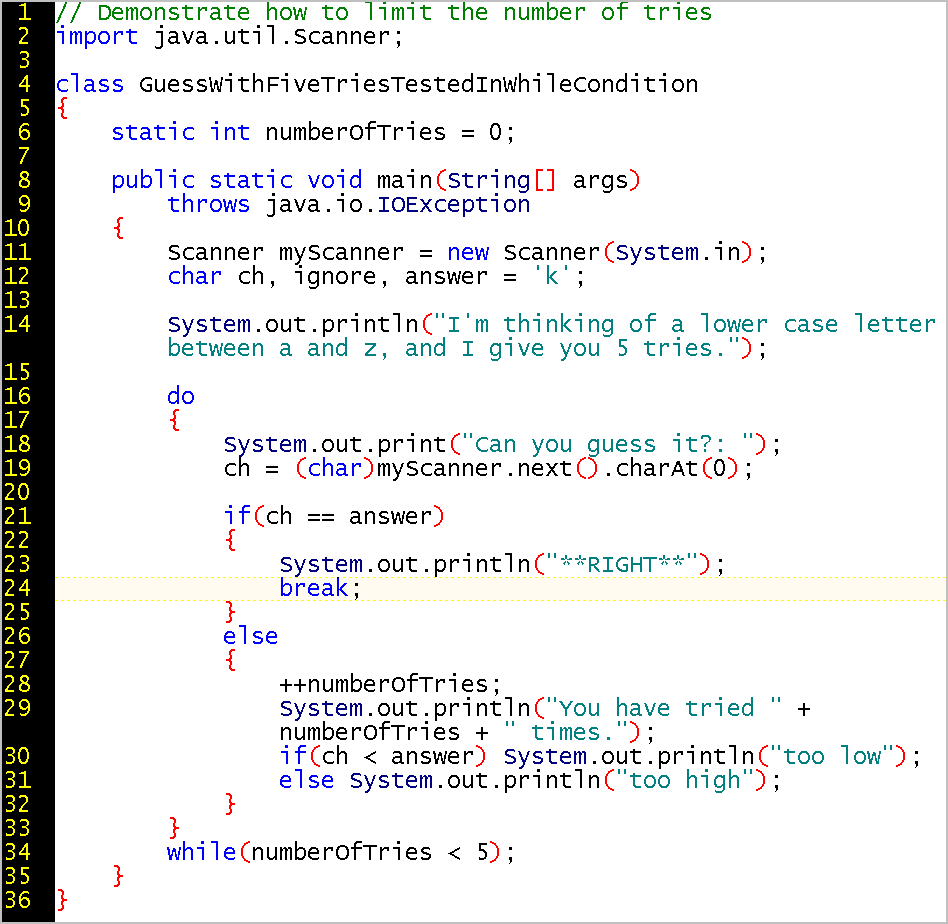The width and height of the screenshot is (948, 924).
Task: Click 'if(ch < answer)' on line 30
Action: tap(382, 756)
